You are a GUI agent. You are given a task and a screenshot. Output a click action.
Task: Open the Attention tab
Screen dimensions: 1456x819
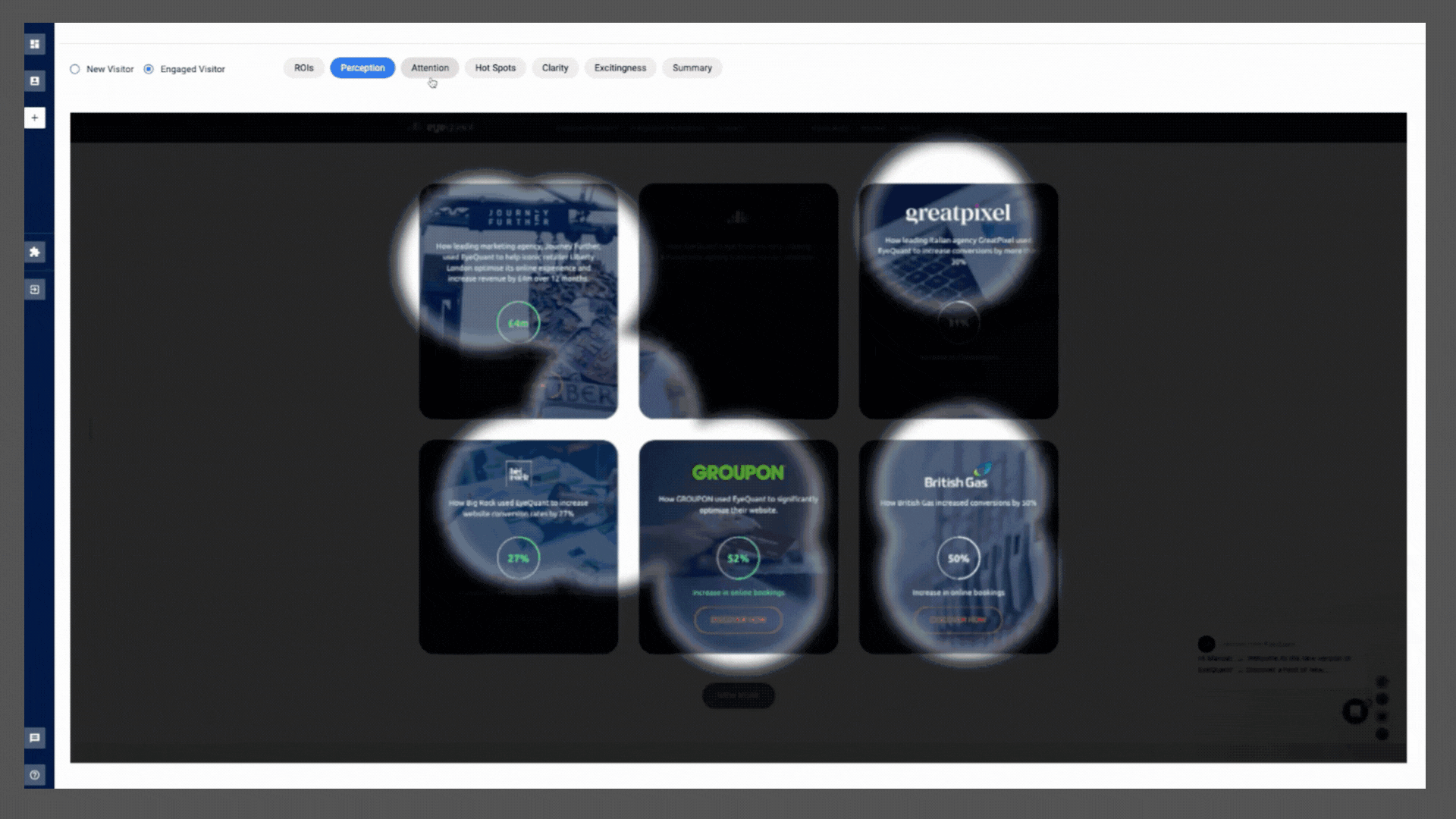(430, 67)
